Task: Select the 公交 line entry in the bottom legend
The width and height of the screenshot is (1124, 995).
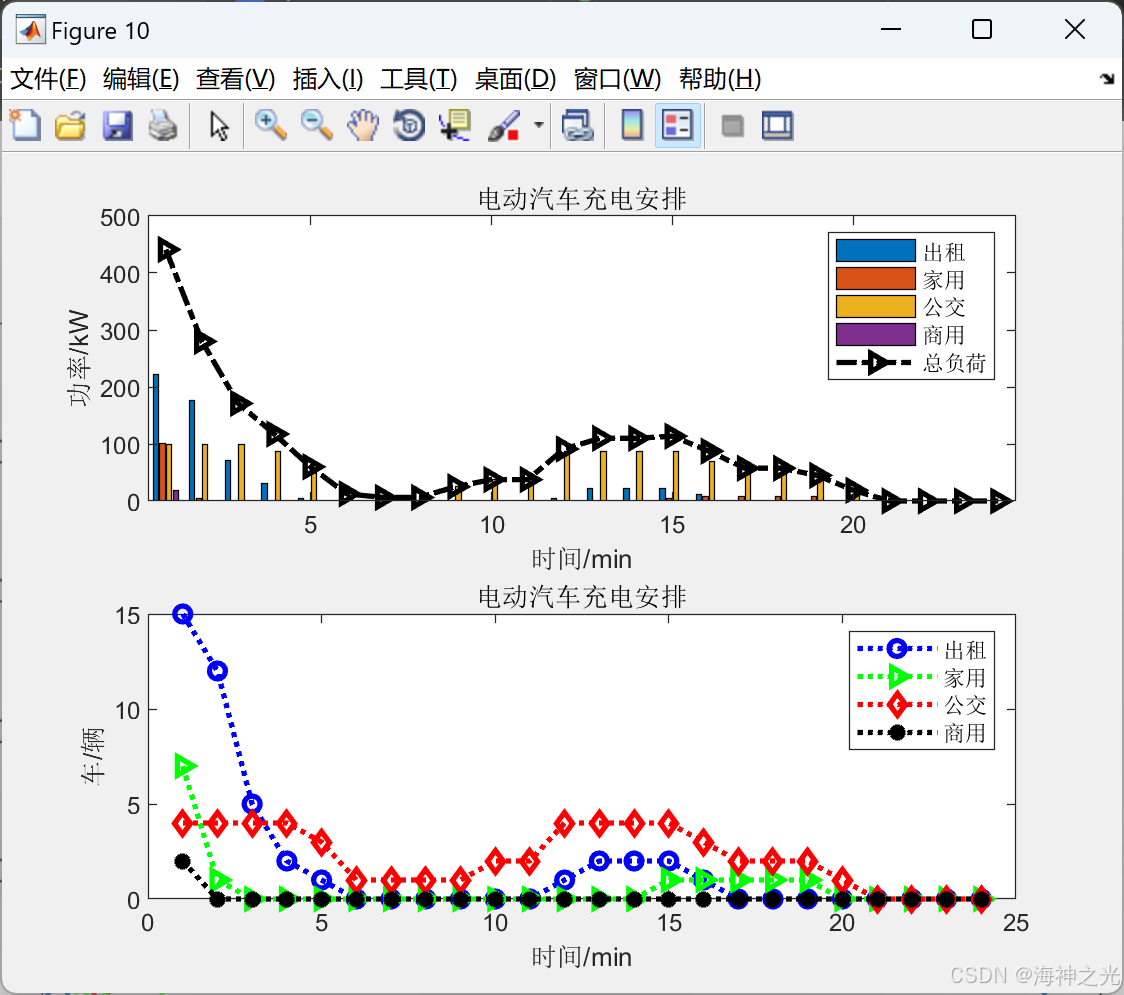Action: [922, 705]
